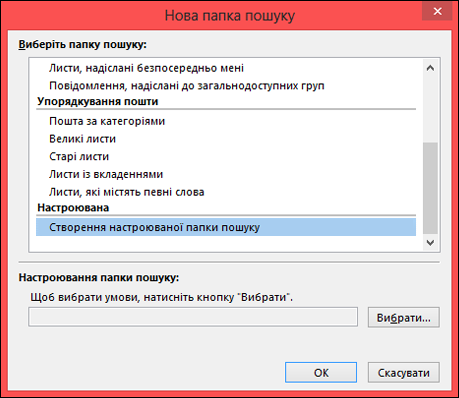Select Повідомлення, надіслані до загальнодоступних груп

226,86
